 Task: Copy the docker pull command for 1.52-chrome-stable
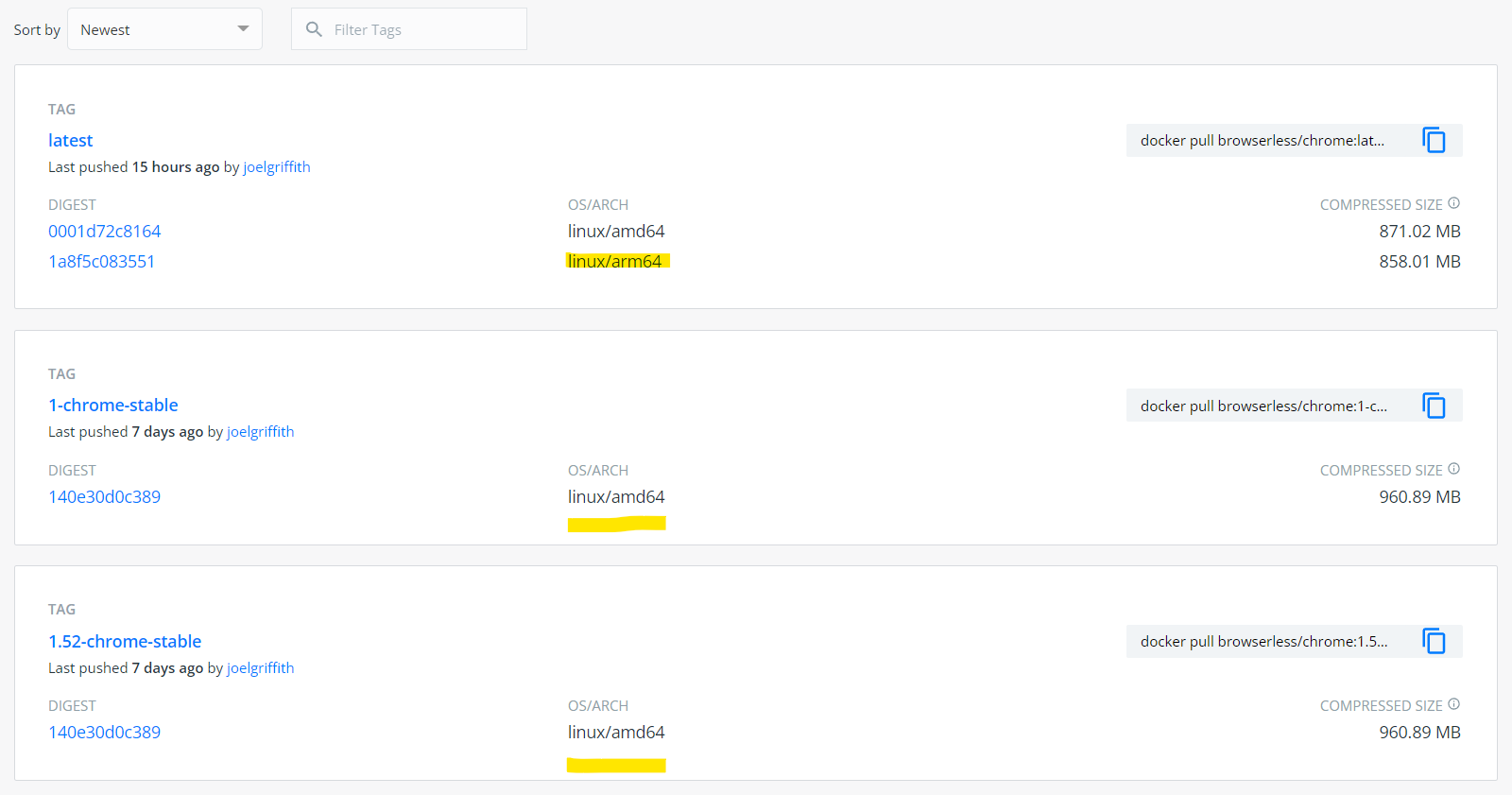[1435, 641]
